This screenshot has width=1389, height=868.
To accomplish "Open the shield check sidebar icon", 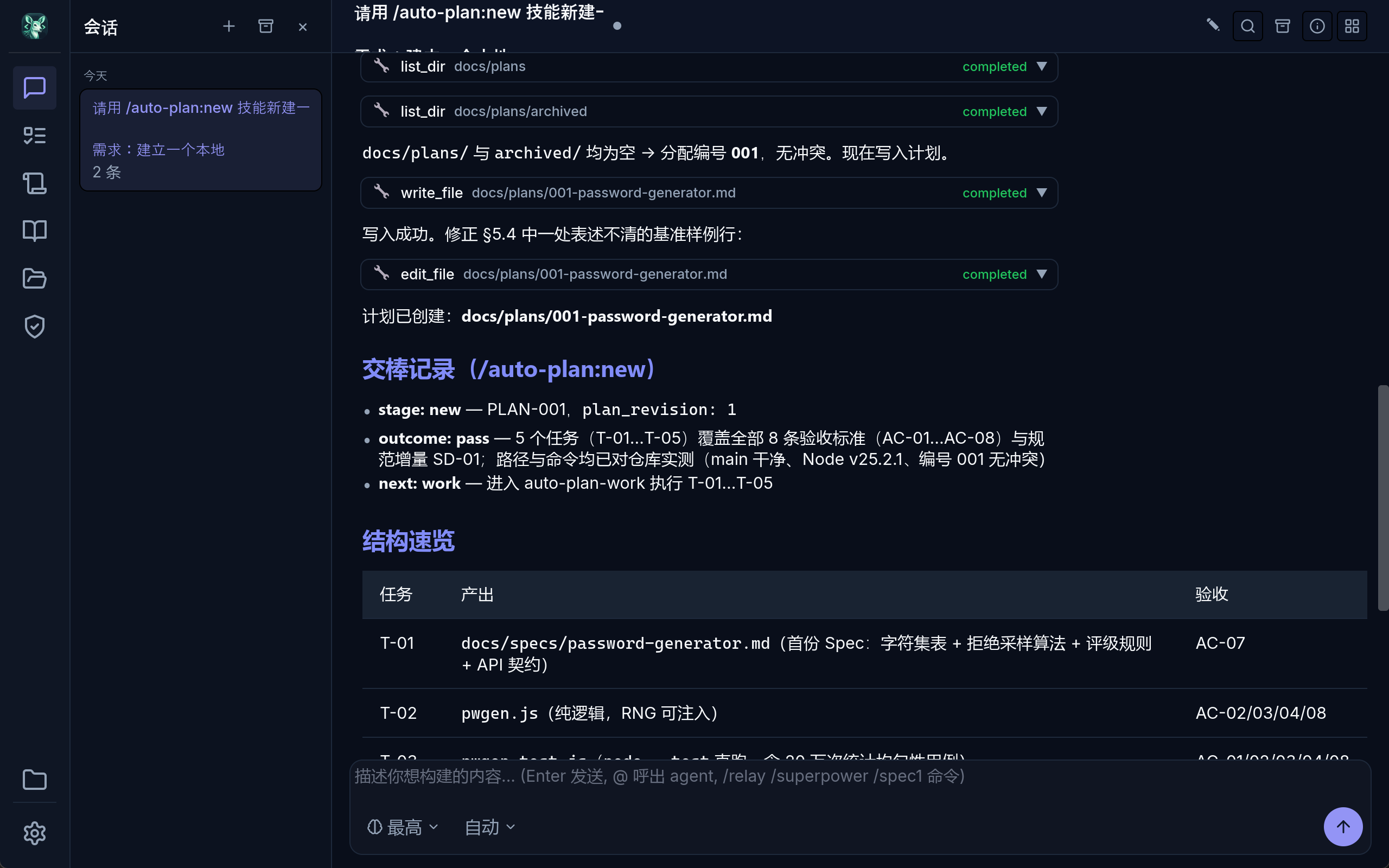I will click(34, 326).
